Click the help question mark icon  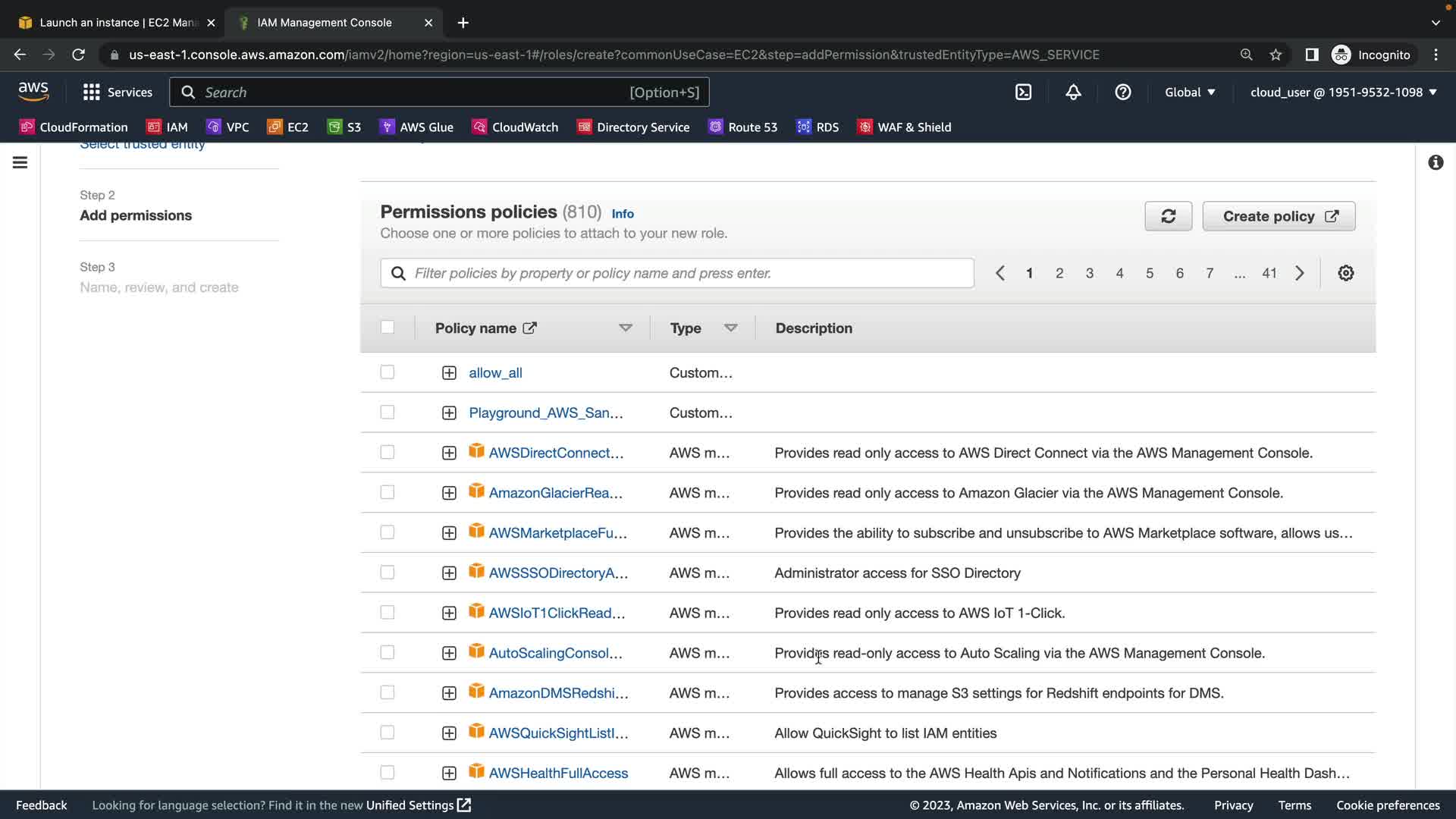coord(1123,92)
